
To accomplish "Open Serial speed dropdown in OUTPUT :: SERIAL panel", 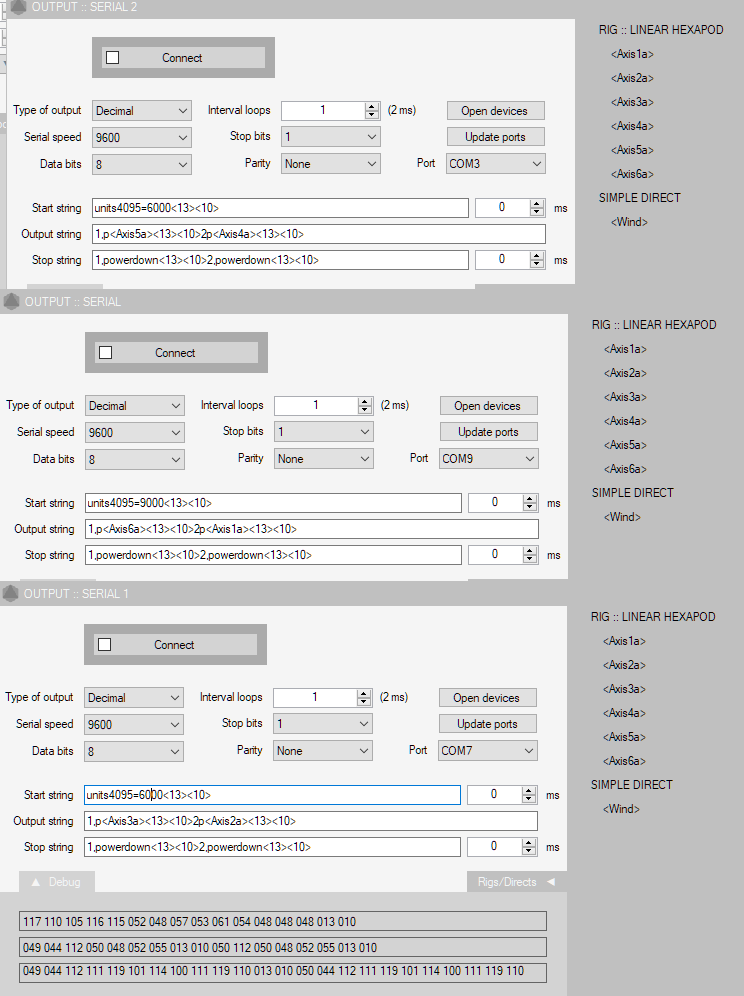I will [x=135, y=433].
